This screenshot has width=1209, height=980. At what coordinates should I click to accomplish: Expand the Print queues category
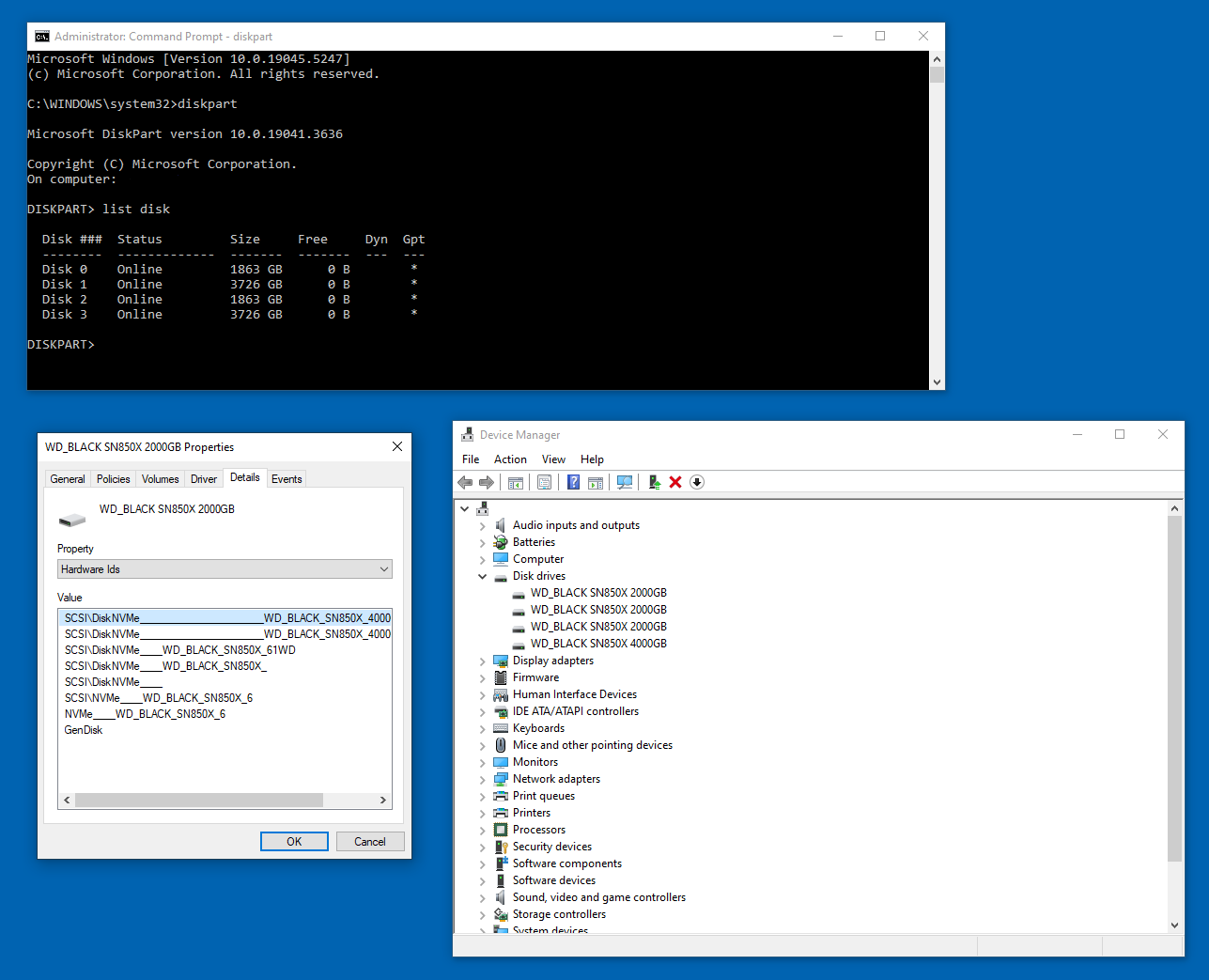click(482, 796)
